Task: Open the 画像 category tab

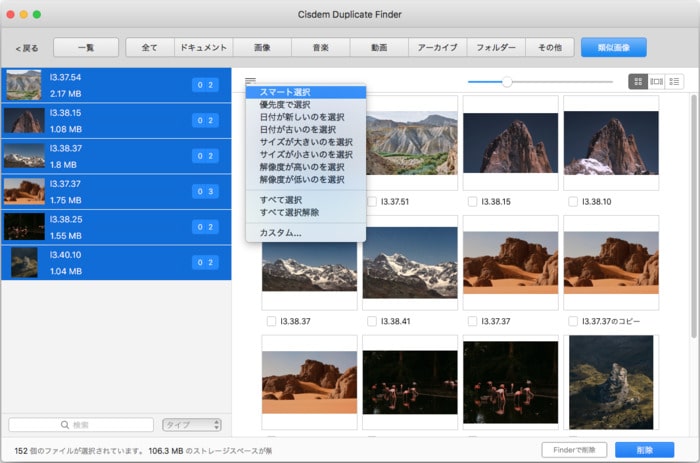Action: (262, 47)
